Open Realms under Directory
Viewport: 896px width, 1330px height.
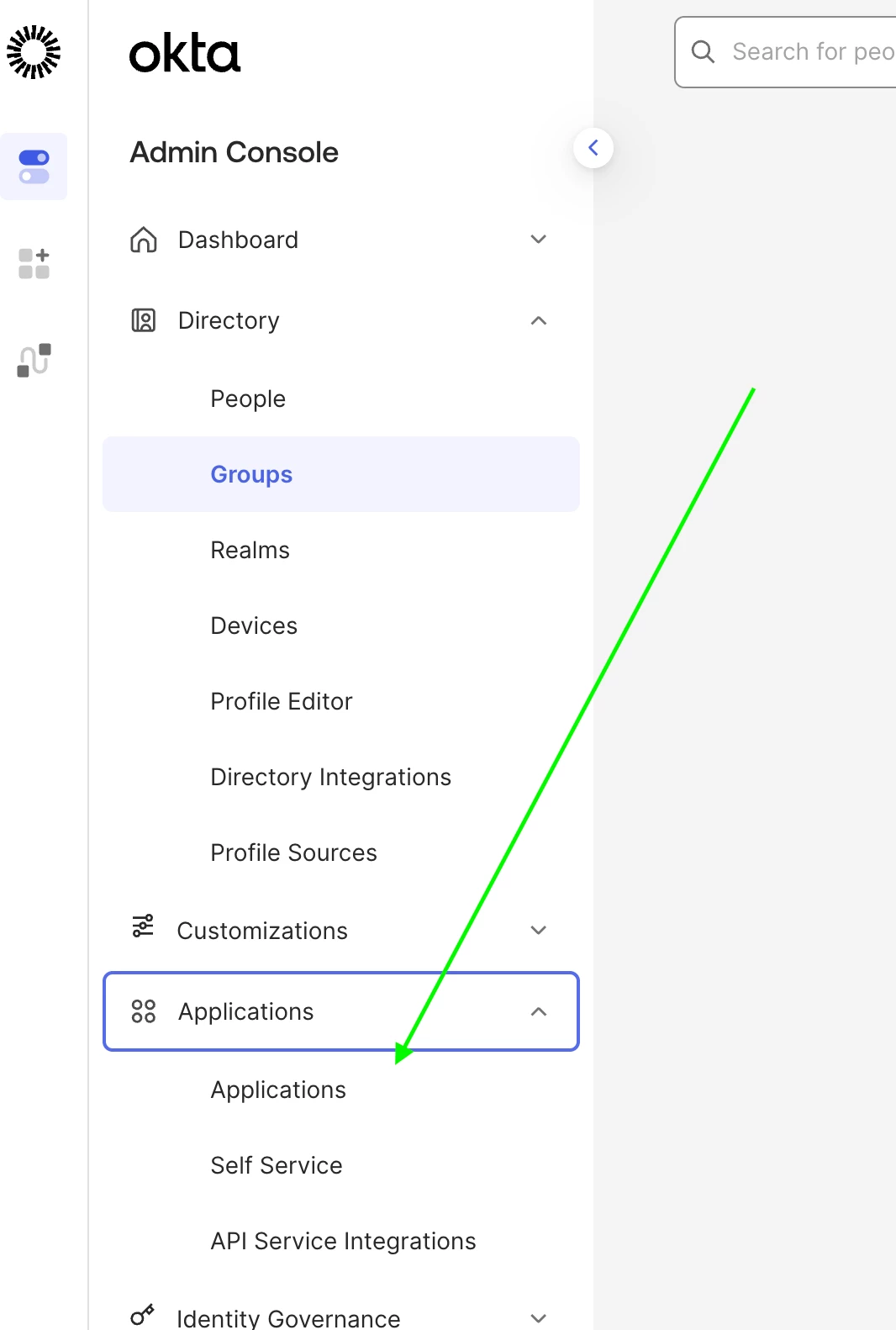[341, 550]
